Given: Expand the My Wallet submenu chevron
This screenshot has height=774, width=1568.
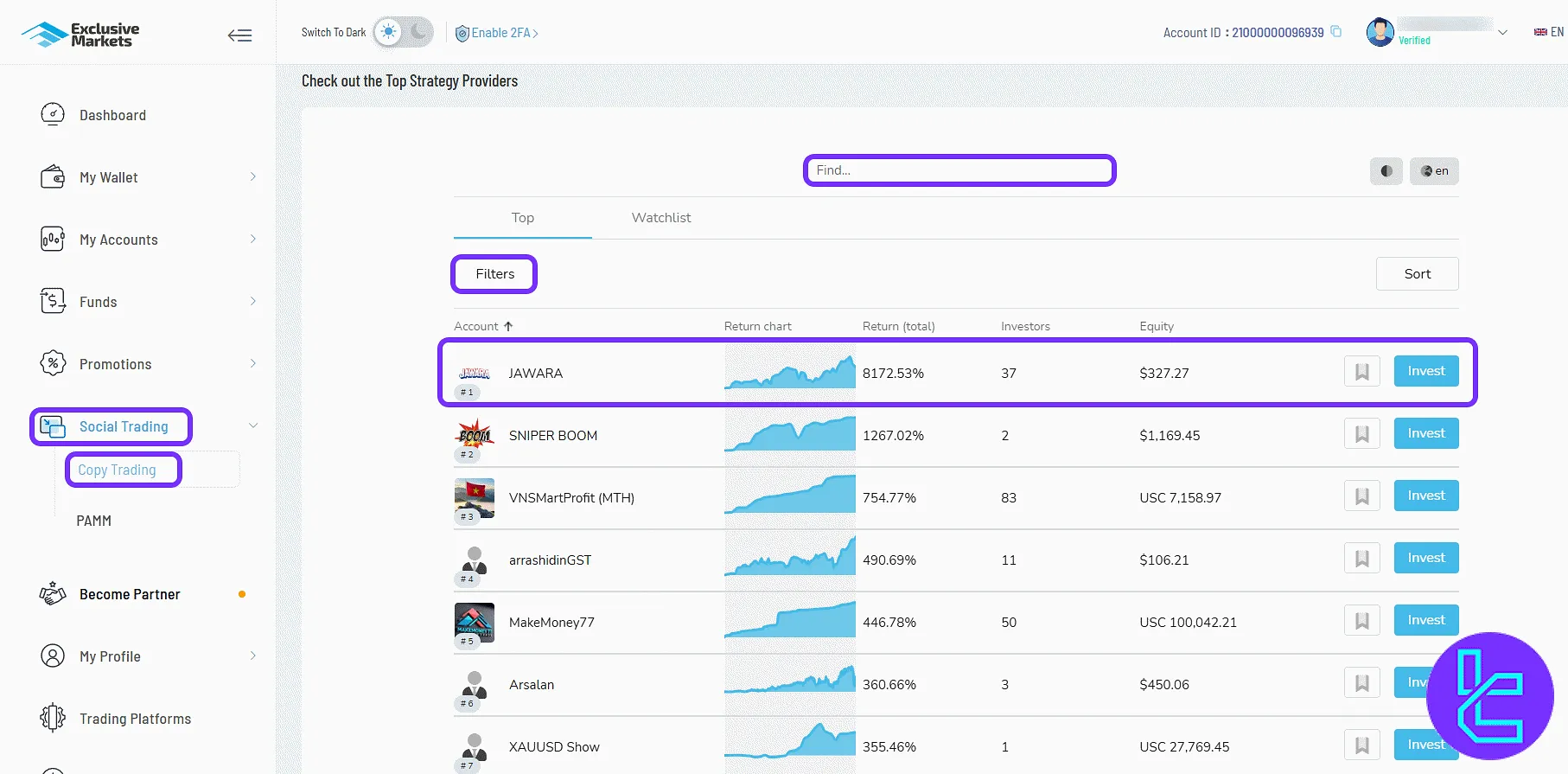Looking at the screenshot, I should tap(252, 176).
